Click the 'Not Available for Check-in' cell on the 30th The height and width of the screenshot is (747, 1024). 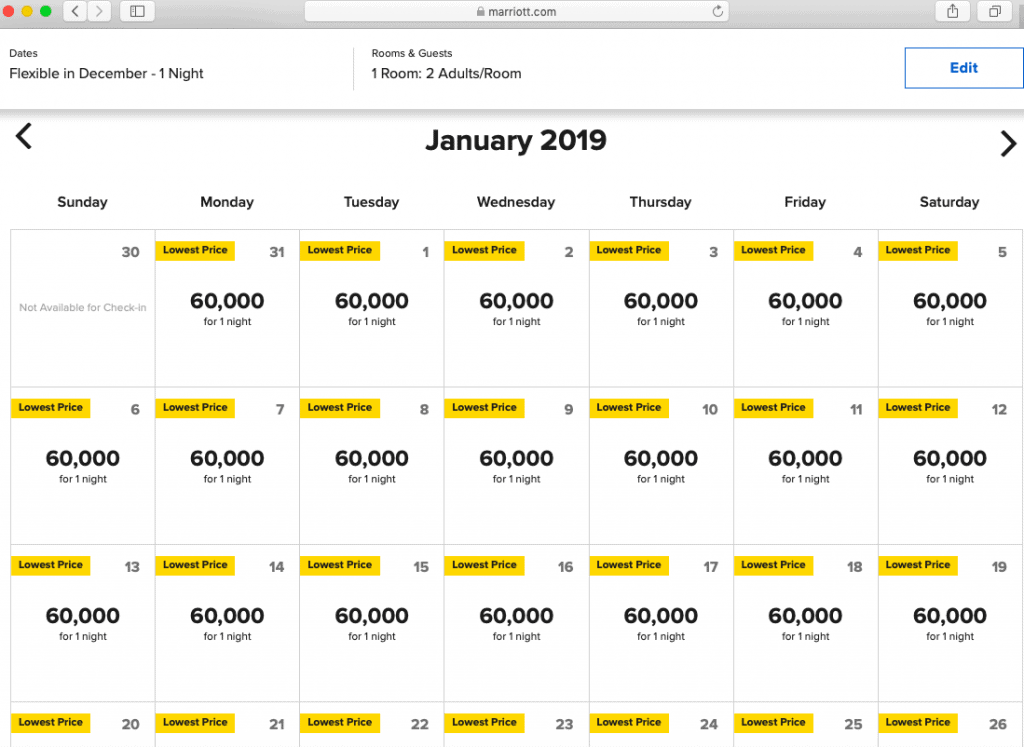(82, 308)
